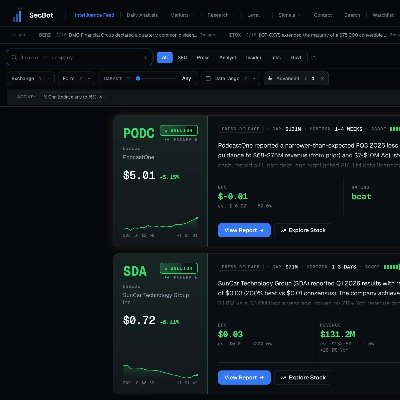Image resolution: width=400 pixels, height=400 pixels.
Task: Click Search in the top navigation
Action: point(352,15)
